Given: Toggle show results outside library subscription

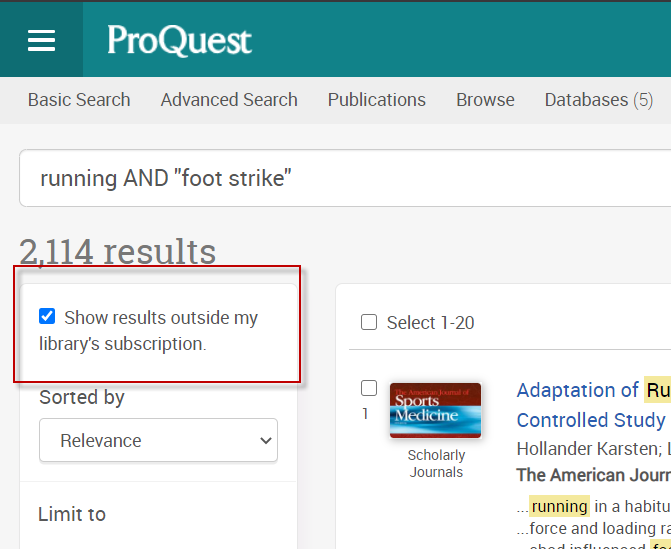Looking at the screenshot, I should coord(47,317).
